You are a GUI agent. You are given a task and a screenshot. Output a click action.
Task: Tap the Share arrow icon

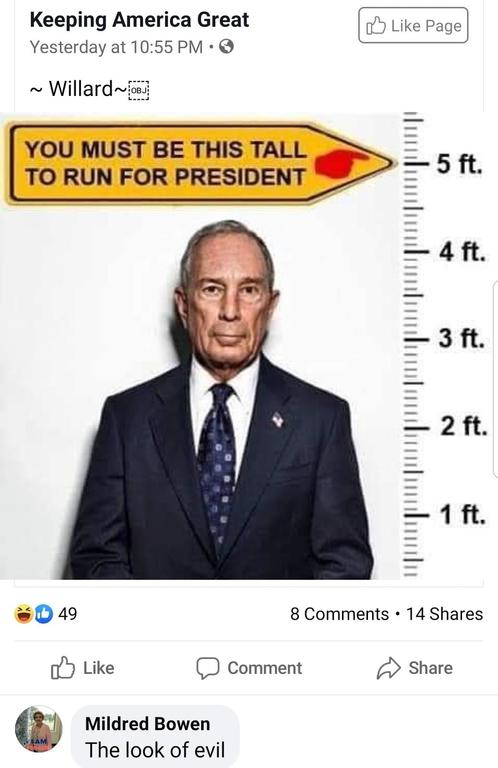pos(388,668)
